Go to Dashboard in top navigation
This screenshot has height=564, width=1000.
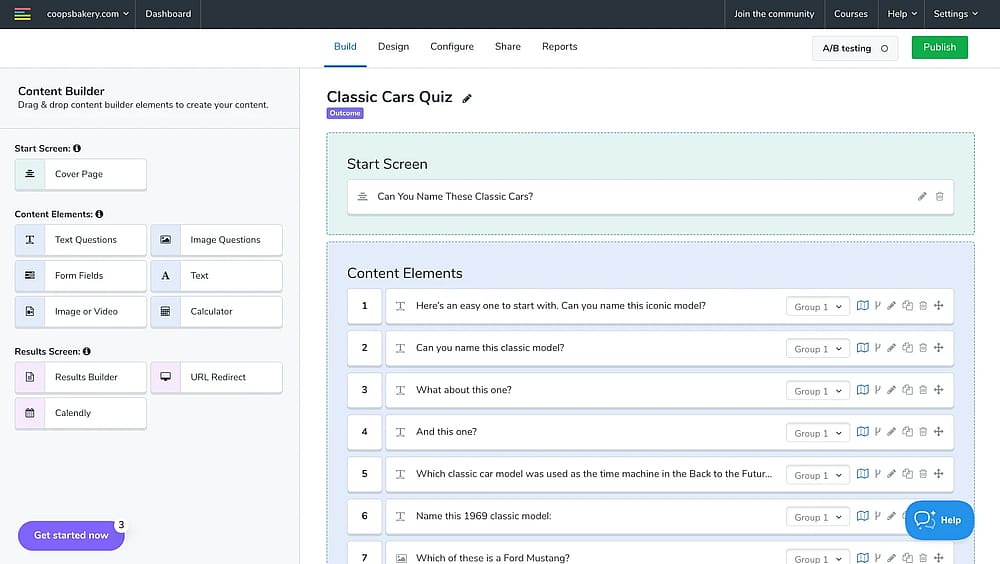coord(168,14)
